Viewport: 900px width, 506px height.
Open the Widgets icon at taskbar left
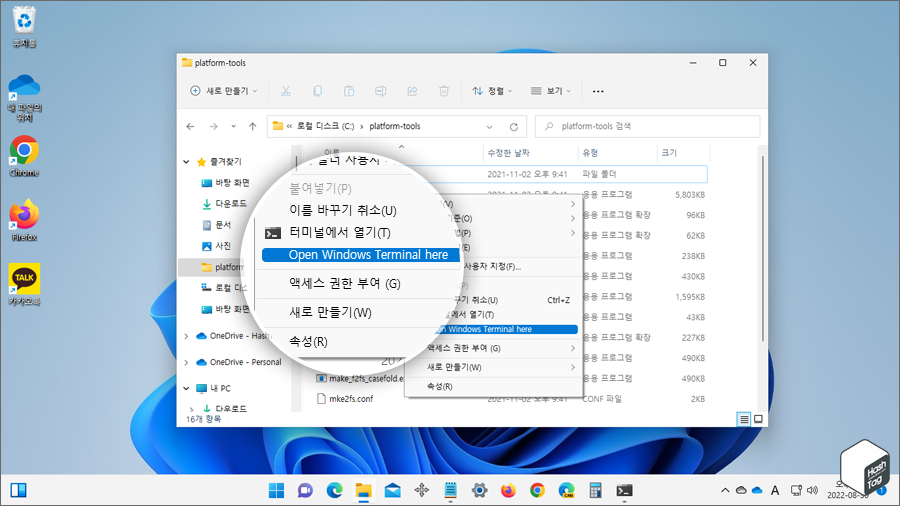(x=18, y=491)
